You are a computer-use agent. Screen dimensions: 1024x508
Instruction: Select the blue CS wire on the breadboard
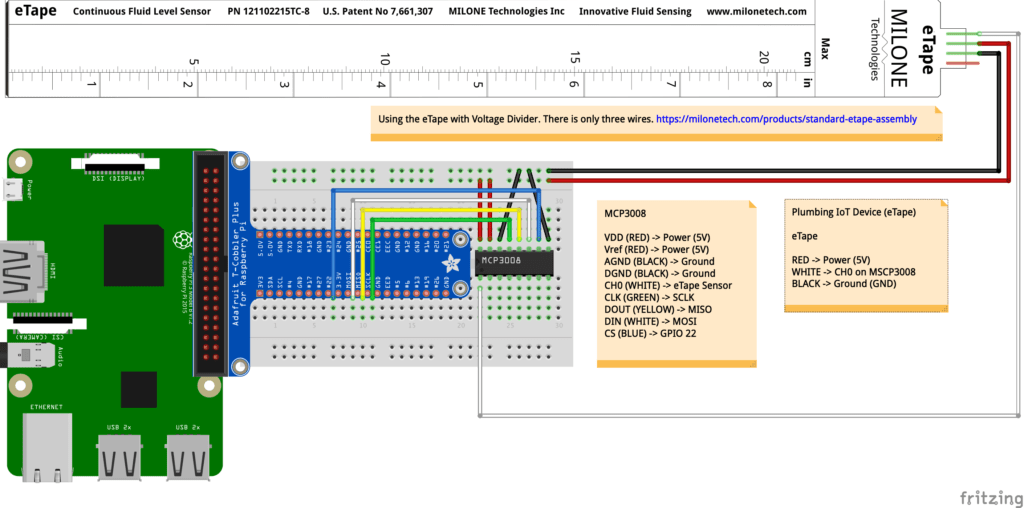(x=436, y=191)
